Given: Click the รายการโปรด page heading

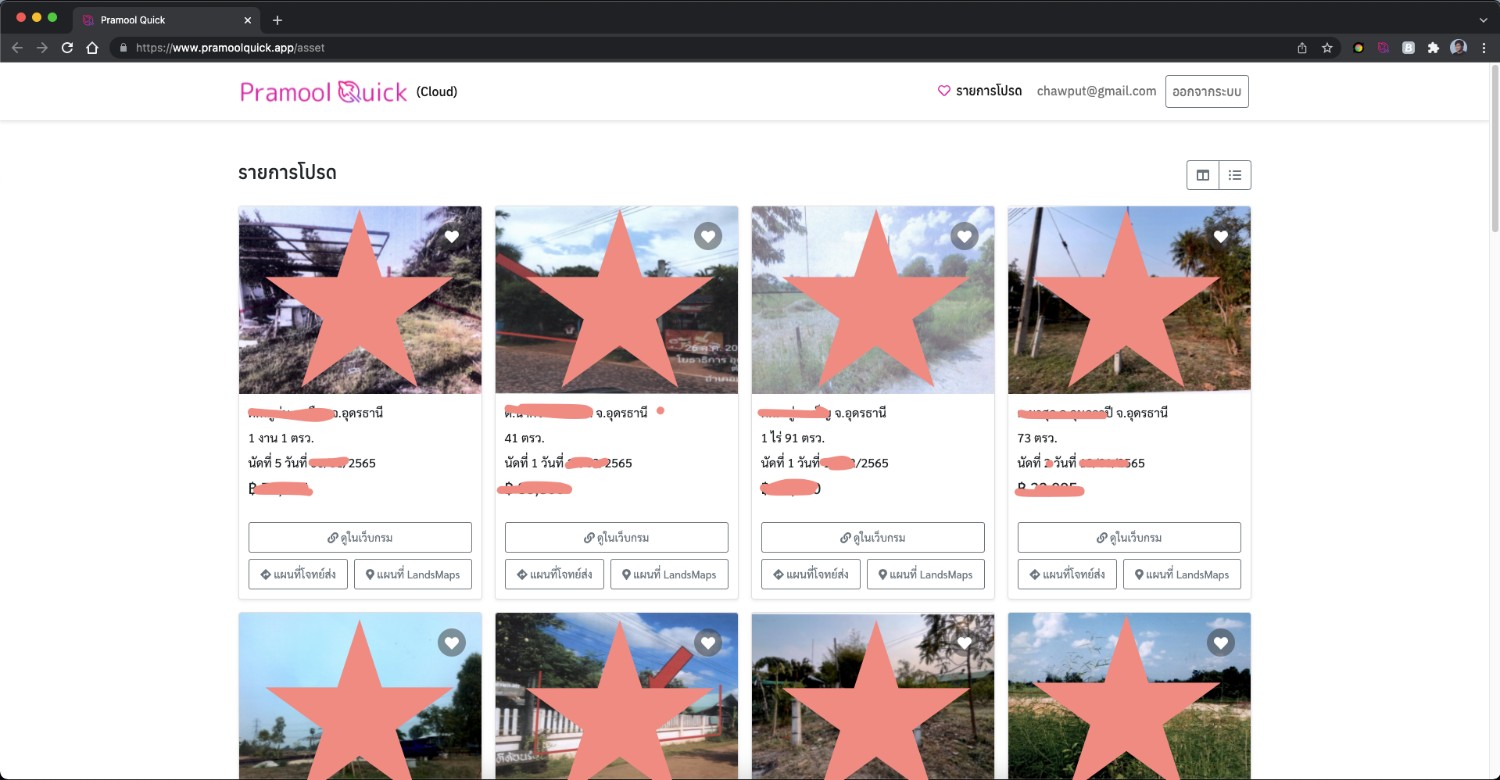Looking at the screenshot, I should [x=287, y=172].
